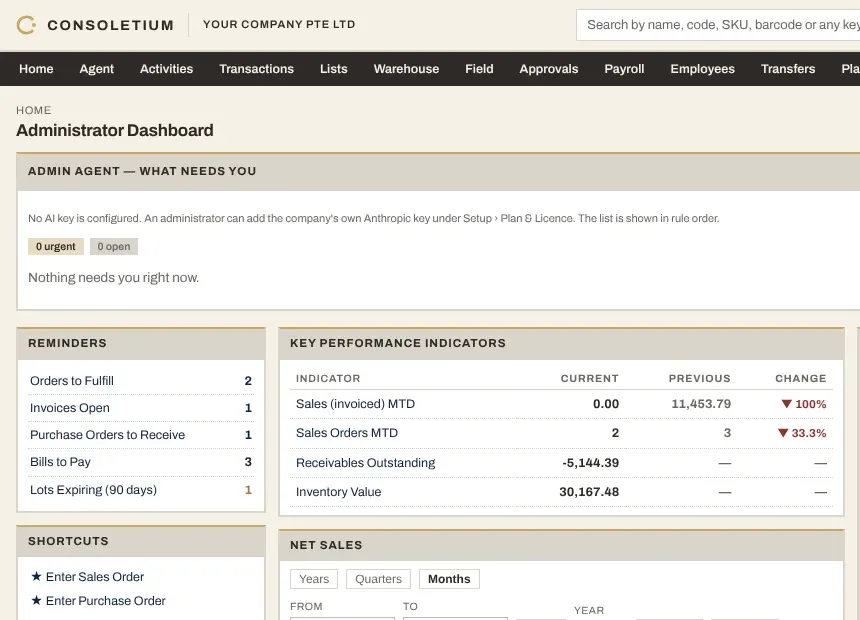
Task: Click the star icon beside Enter Purchase Order
Action: coord(36,600)
